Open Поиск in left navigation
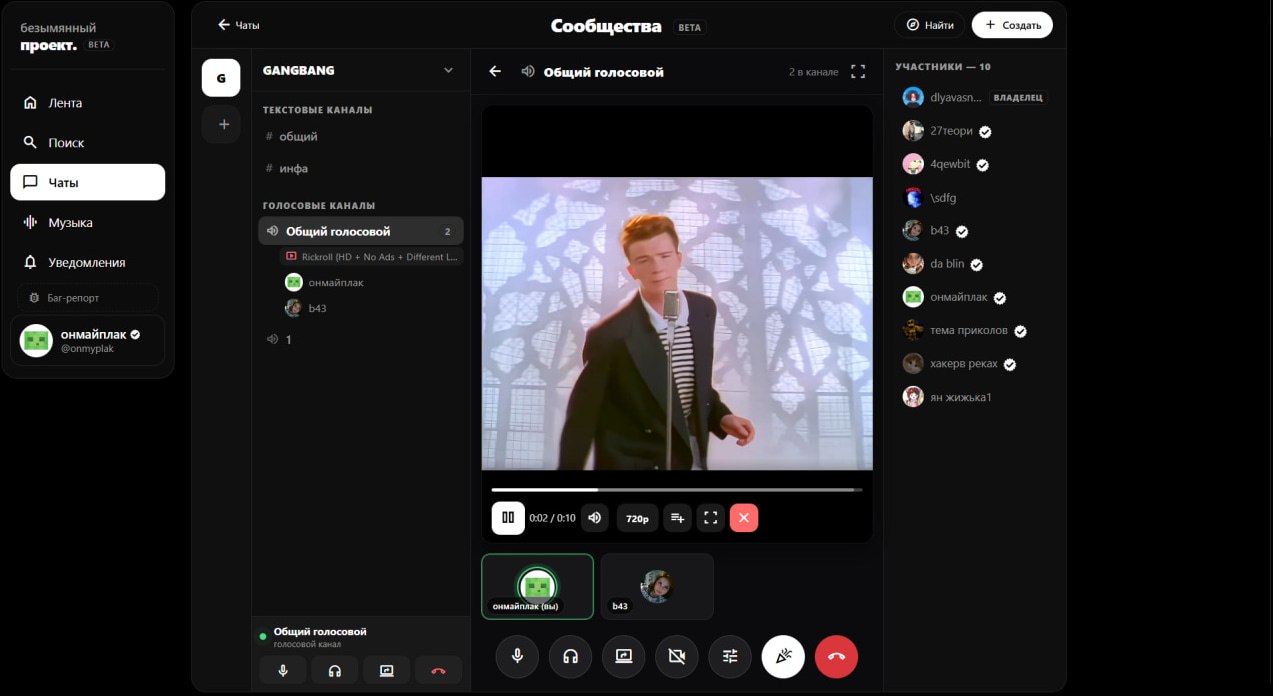1273x696 pixels. pyautogui.click(x=88, y=143)
